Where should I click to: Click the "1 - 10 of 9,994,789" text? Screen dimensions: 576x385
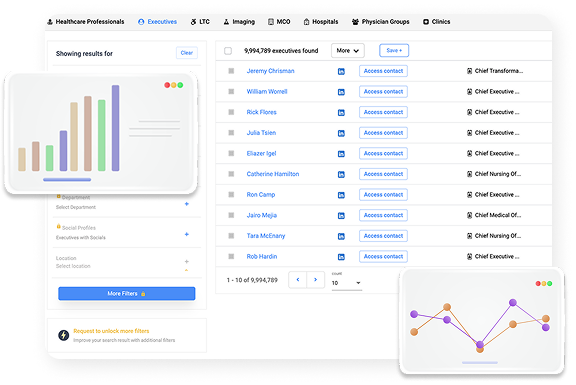coord(252,280)
